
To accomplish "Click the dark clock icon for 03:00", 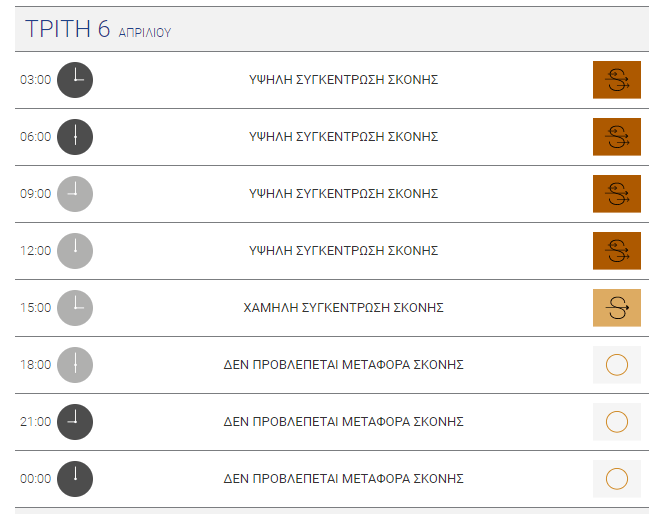I will [75, 80].
